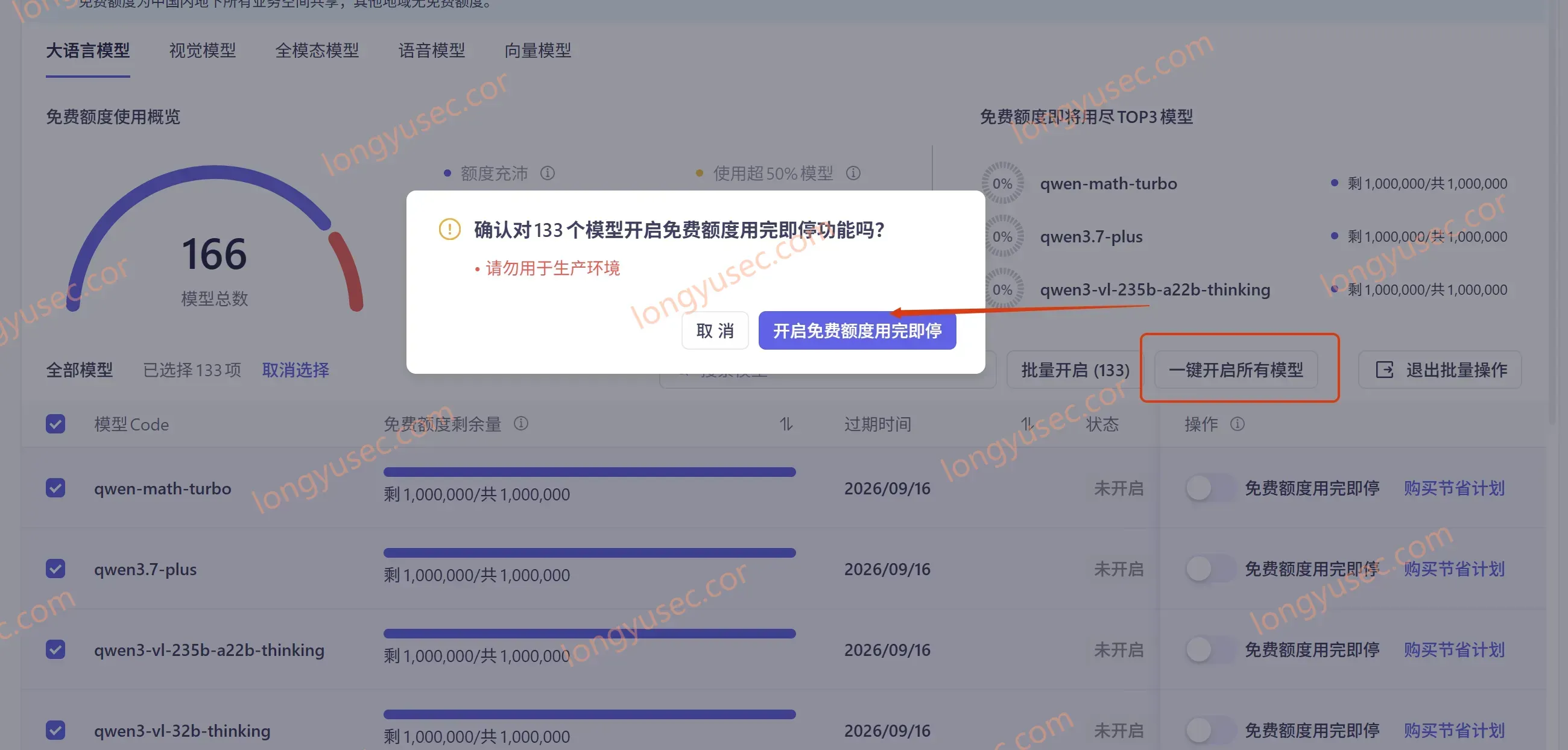
Task: Sort by 过期时间 using the sort arrows
Action: tap(1027, 424)
